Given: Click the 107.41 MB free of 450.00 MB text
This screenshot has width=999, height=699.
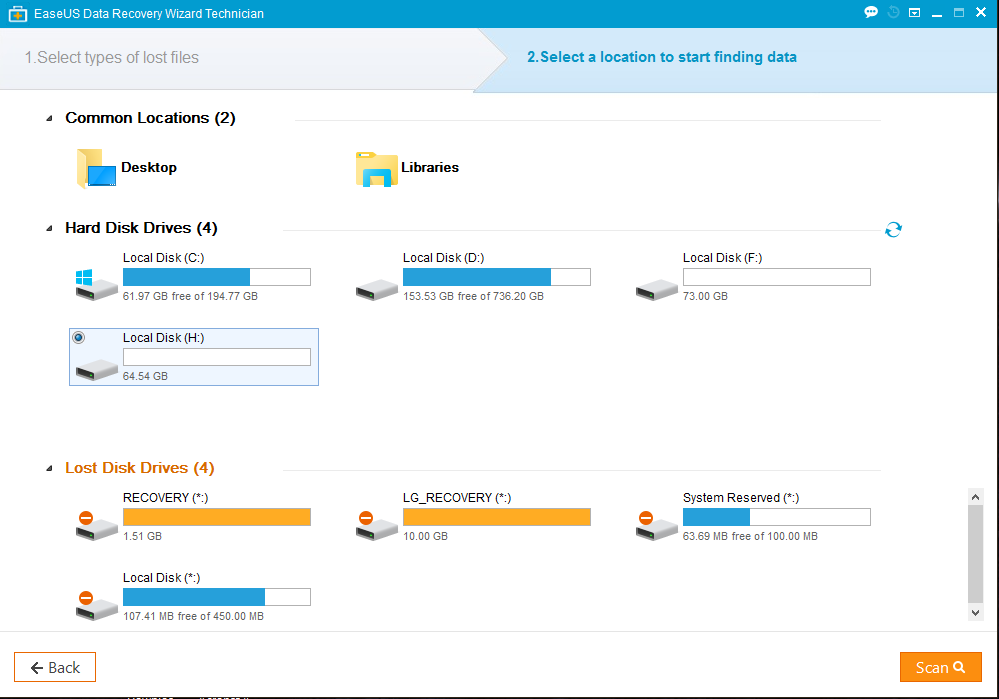Looking at the screenshot, I should pos(193,617).
